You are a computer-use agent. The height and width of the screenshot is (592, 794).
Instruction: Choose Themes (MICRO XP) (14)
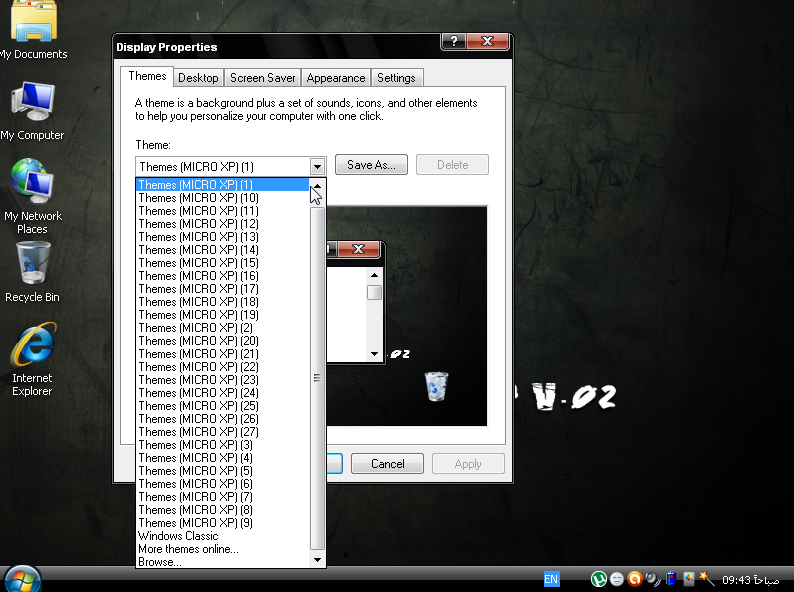(223, 250)
